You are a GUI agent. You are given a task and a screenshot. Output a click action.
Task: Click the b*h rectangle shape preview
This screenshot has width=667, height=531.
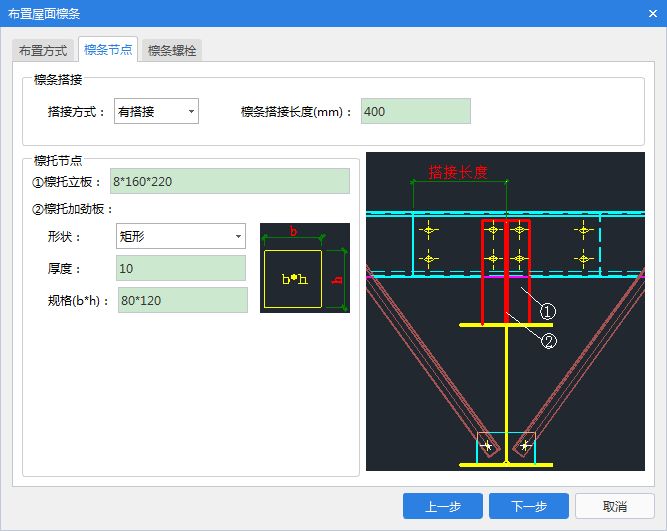pos(305,268)
